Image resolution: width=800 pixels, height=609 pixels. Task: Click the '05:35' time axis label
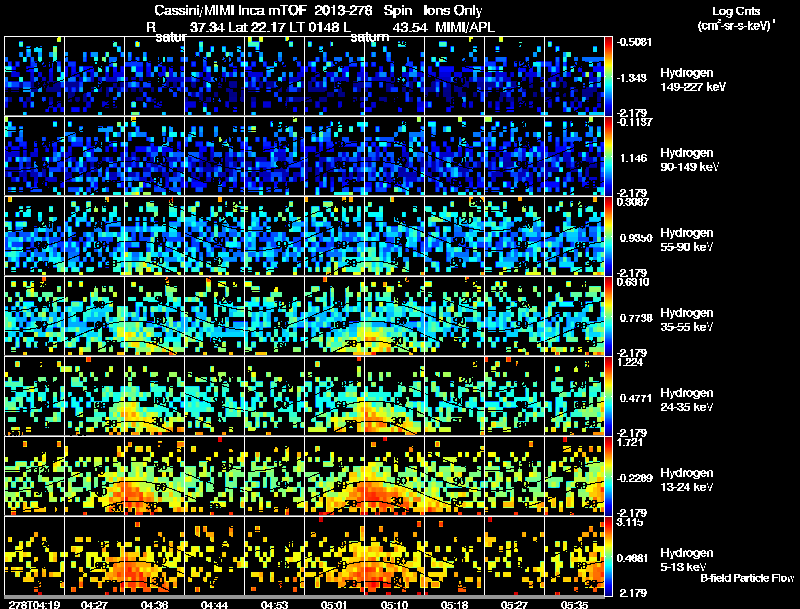click(x=574, y=604)
